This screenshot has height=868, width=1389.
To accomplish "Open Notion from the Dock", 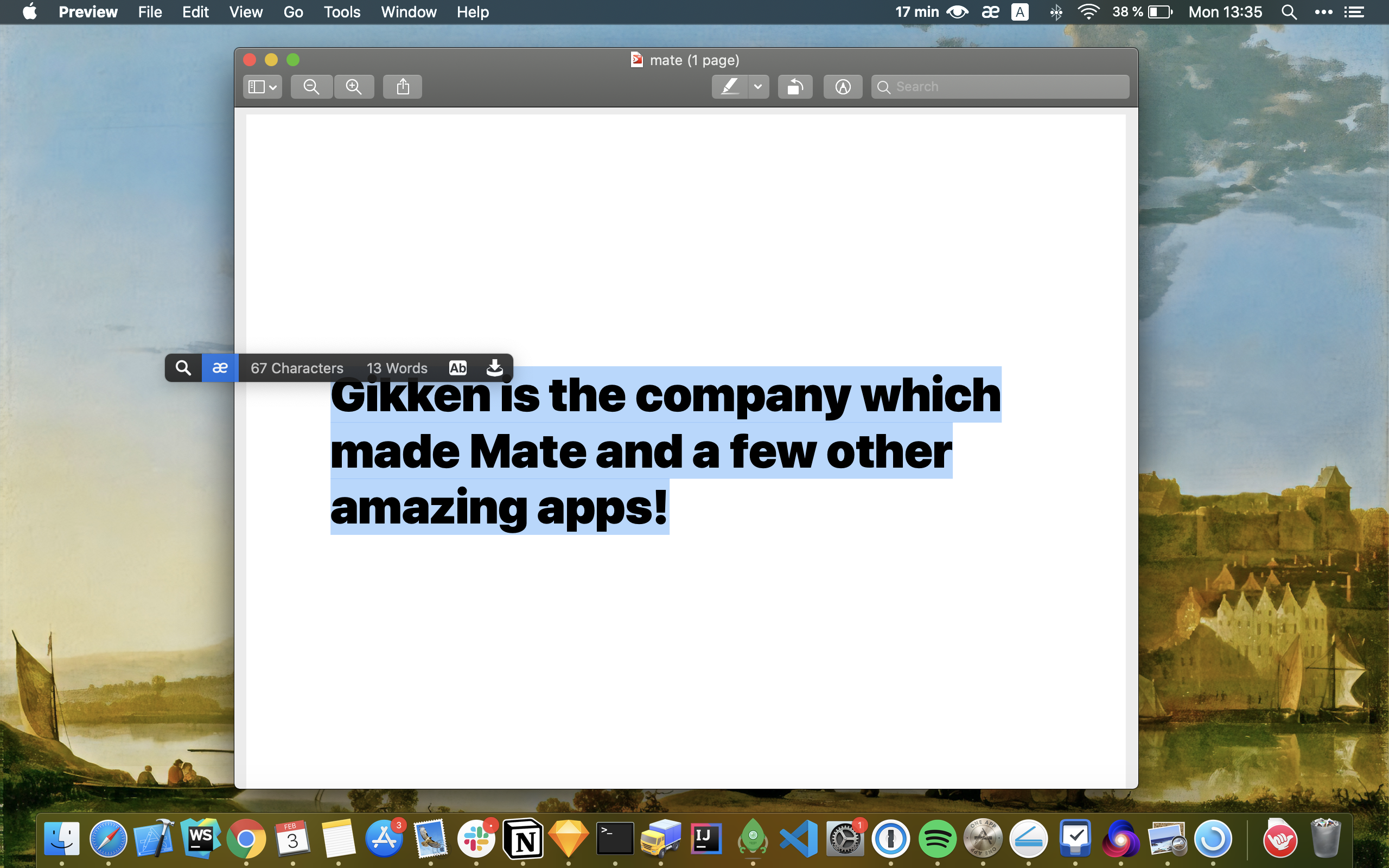I will 523,838.
